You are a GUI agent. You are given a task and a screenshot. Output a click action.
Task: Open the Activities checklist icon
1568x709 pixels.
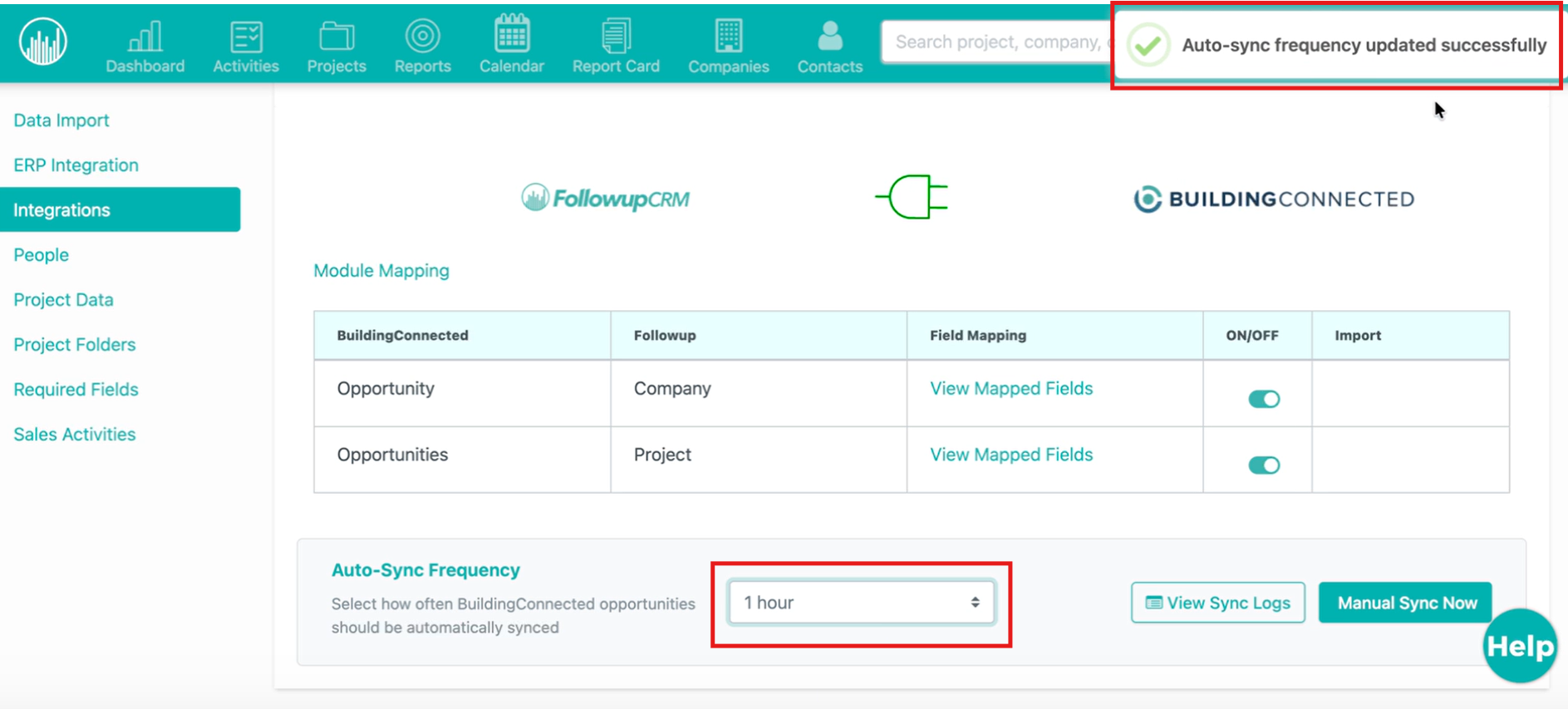pyautogui.click(x=246, y=37)
